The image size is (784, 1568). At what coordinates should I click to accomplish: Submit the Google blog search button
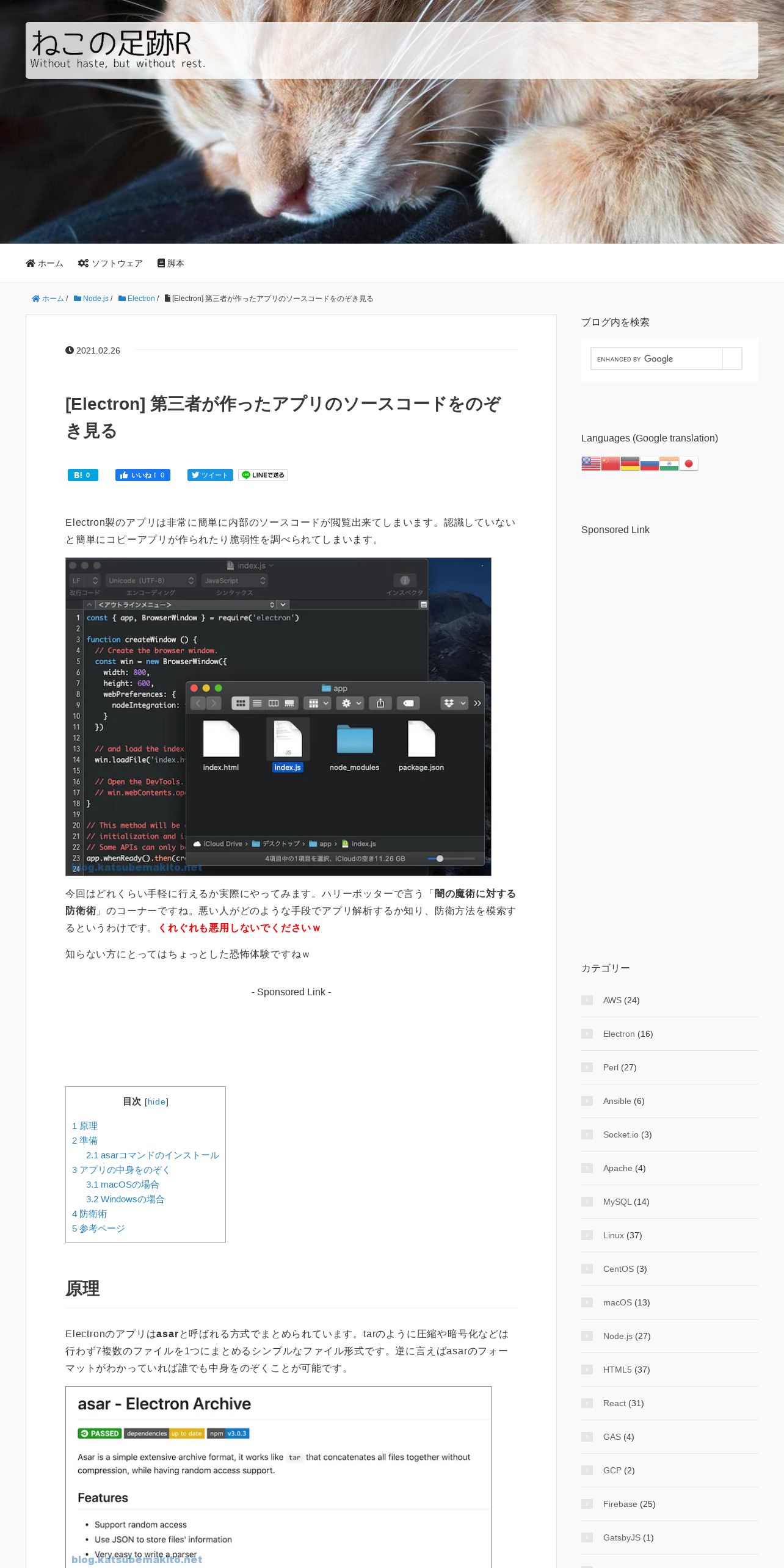tap(732, 358)
